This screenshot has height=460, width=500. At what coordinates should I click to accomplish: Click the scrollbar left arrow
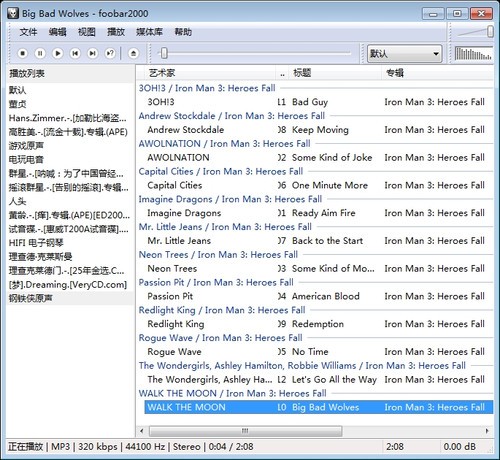(142, 431)
